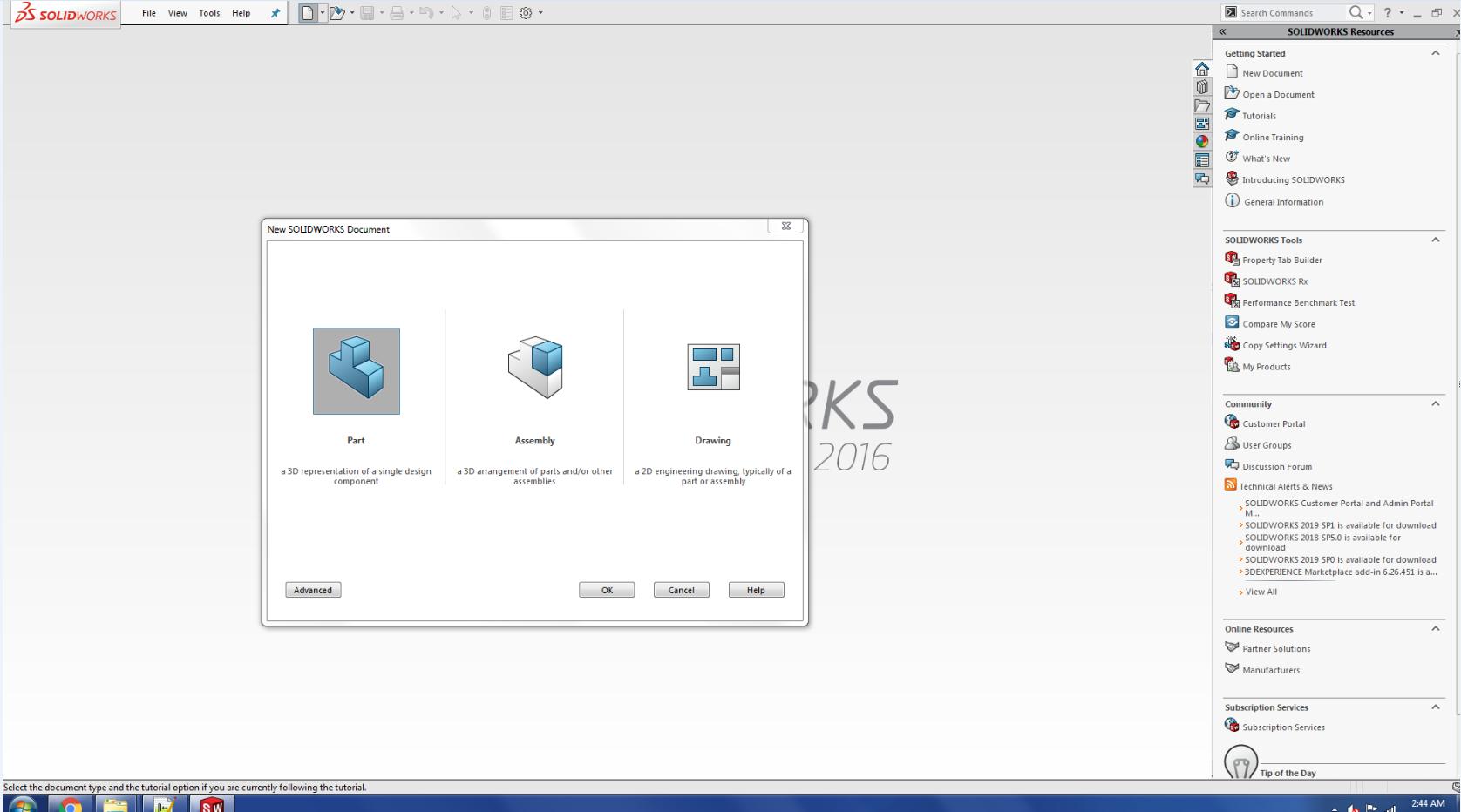Screen dimensions: 1461x812
Task: Click the Property Tab Builder icon
Action: [x=1232, y=259]
